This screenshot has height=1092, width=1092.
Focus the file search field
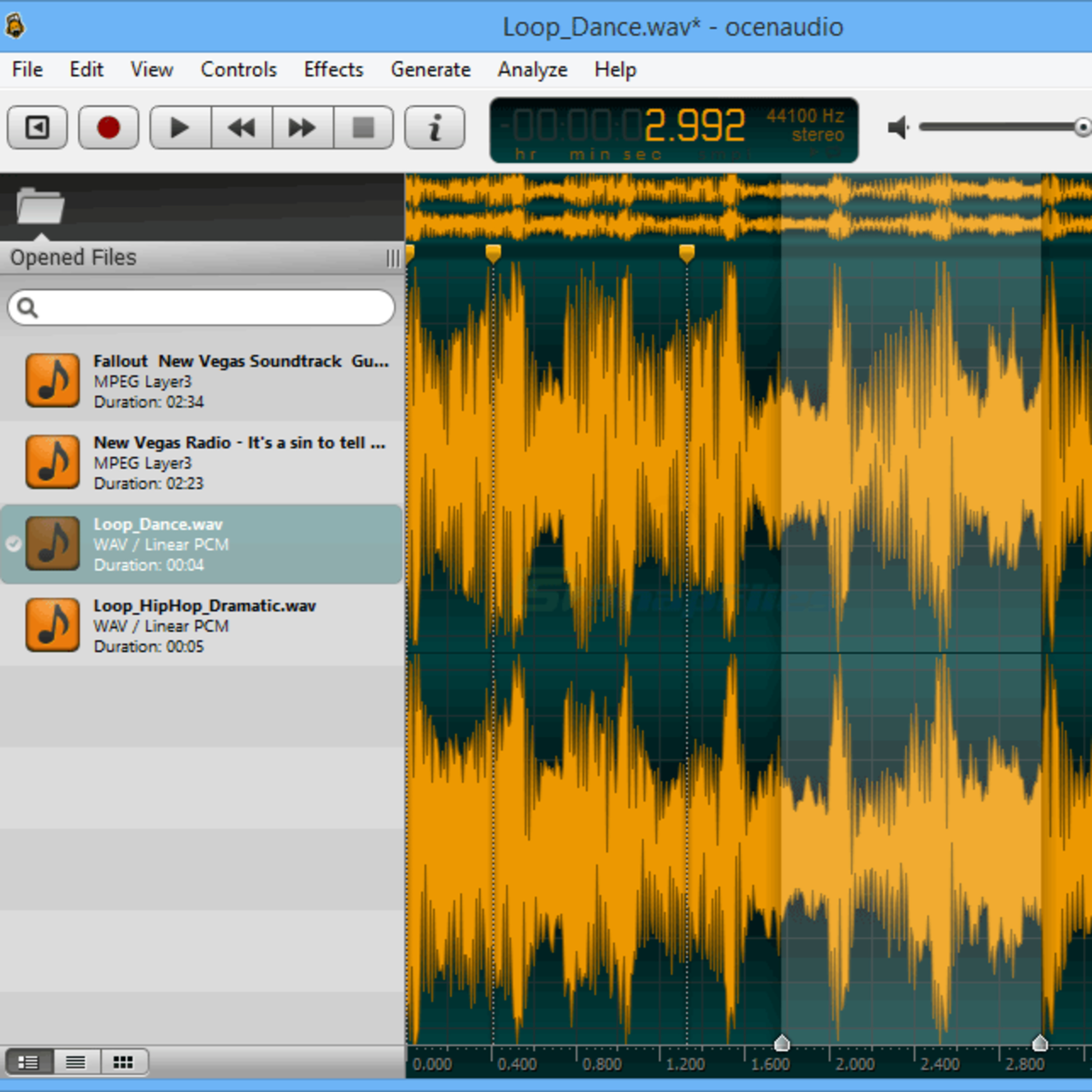(x=201, y=308)
